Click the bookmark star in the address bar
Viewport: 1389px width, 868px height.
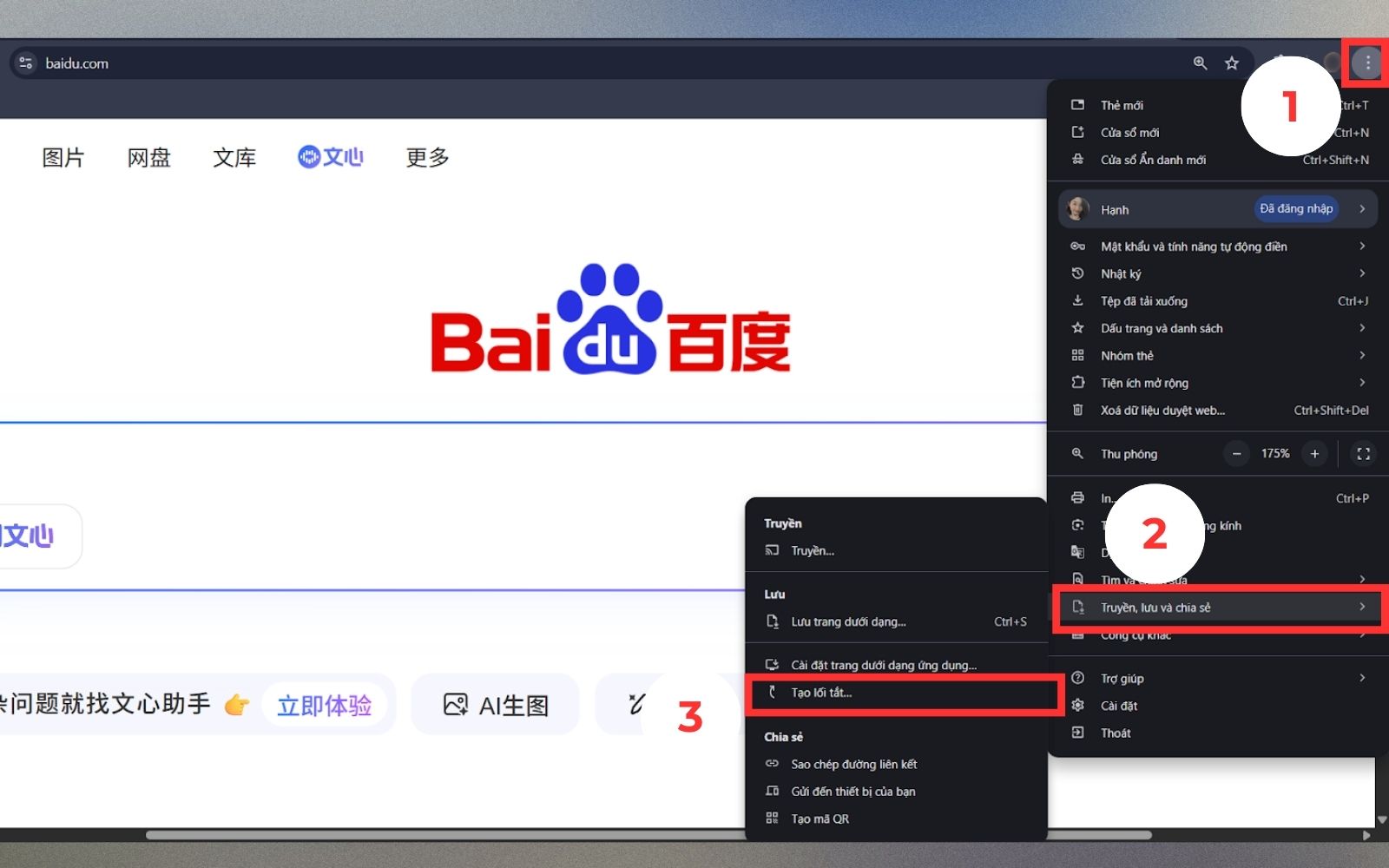point(1231,62)
